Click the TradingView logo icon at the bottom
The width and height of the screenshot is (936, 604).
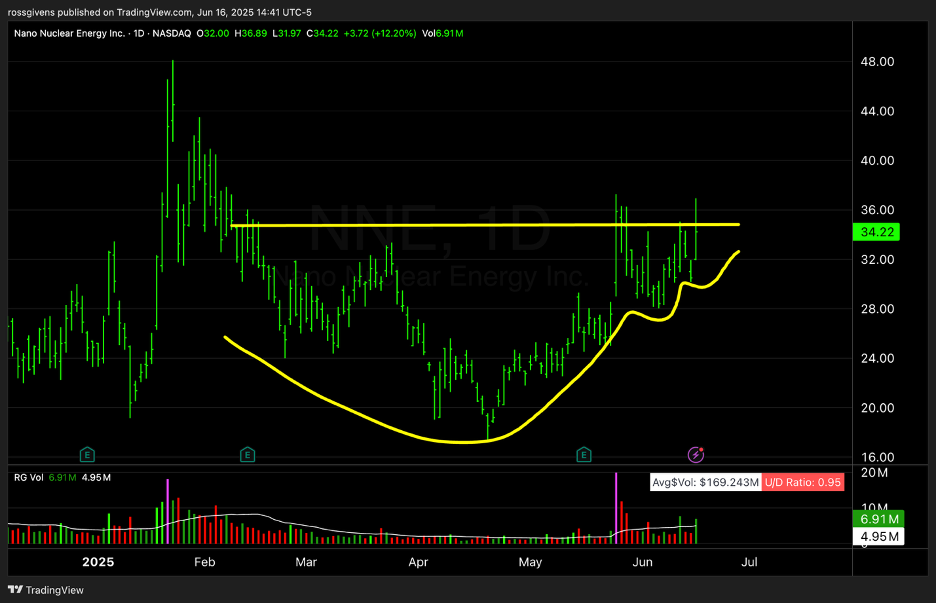click(x=16, y=590)
